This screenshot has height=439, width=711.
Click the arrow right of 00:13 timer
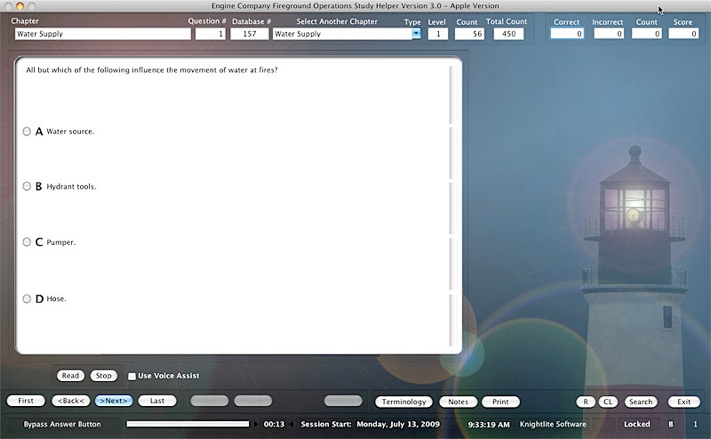pyautogui.click(x=291, y=424)
